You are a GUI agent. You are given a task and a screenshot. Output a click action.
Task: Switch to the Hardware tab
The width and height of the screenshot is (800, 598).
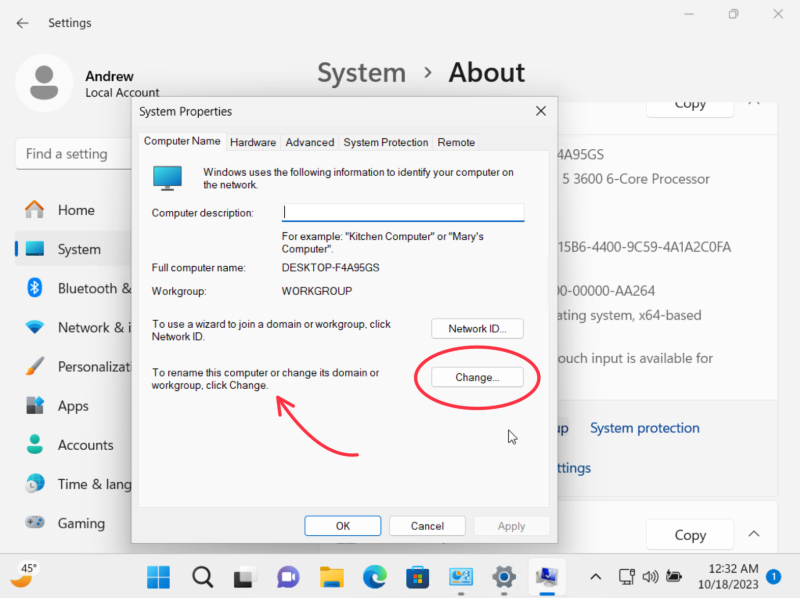coord(253,142)
